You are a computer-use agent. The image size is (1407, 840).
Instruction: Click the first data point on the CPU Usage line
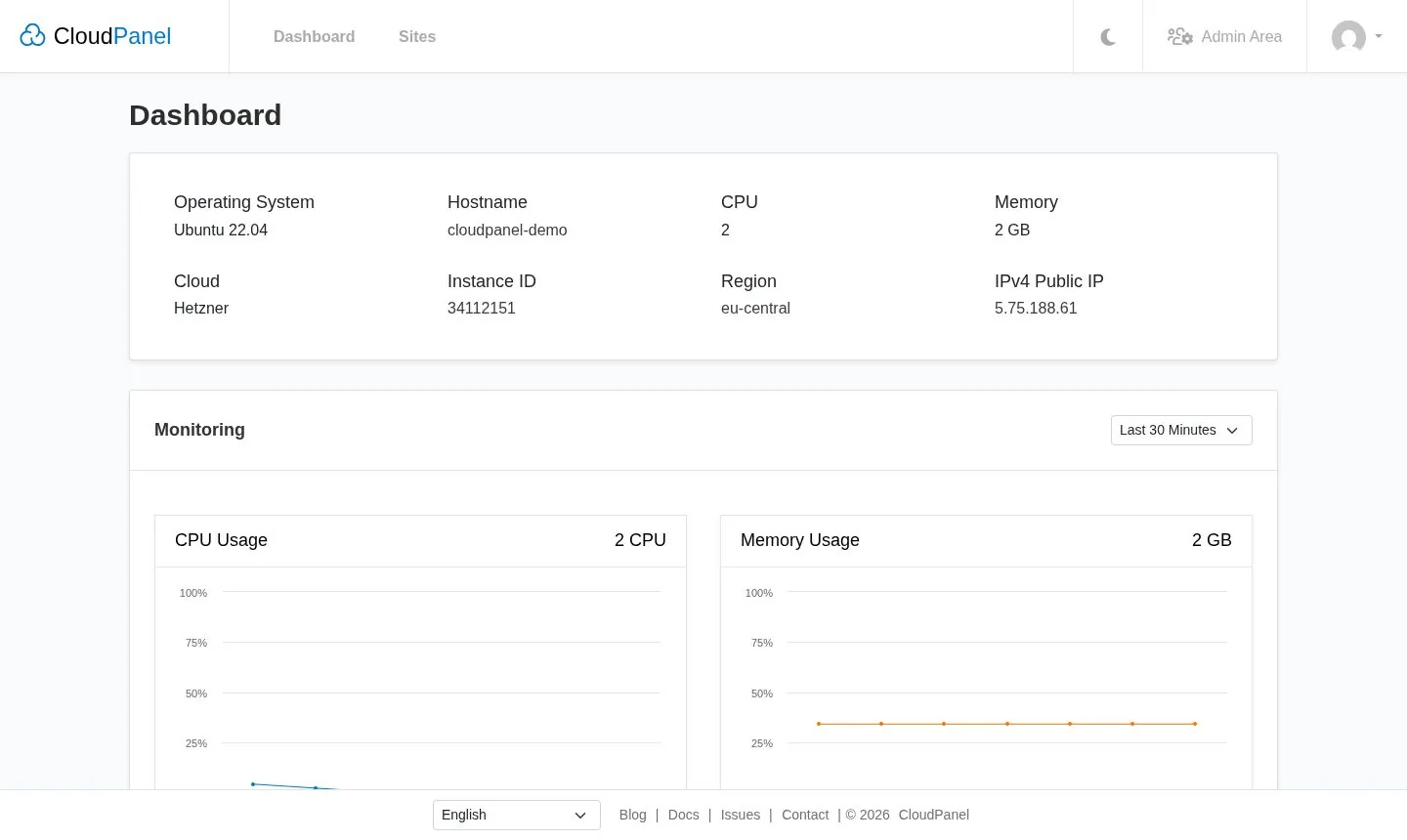click(253, 783)
